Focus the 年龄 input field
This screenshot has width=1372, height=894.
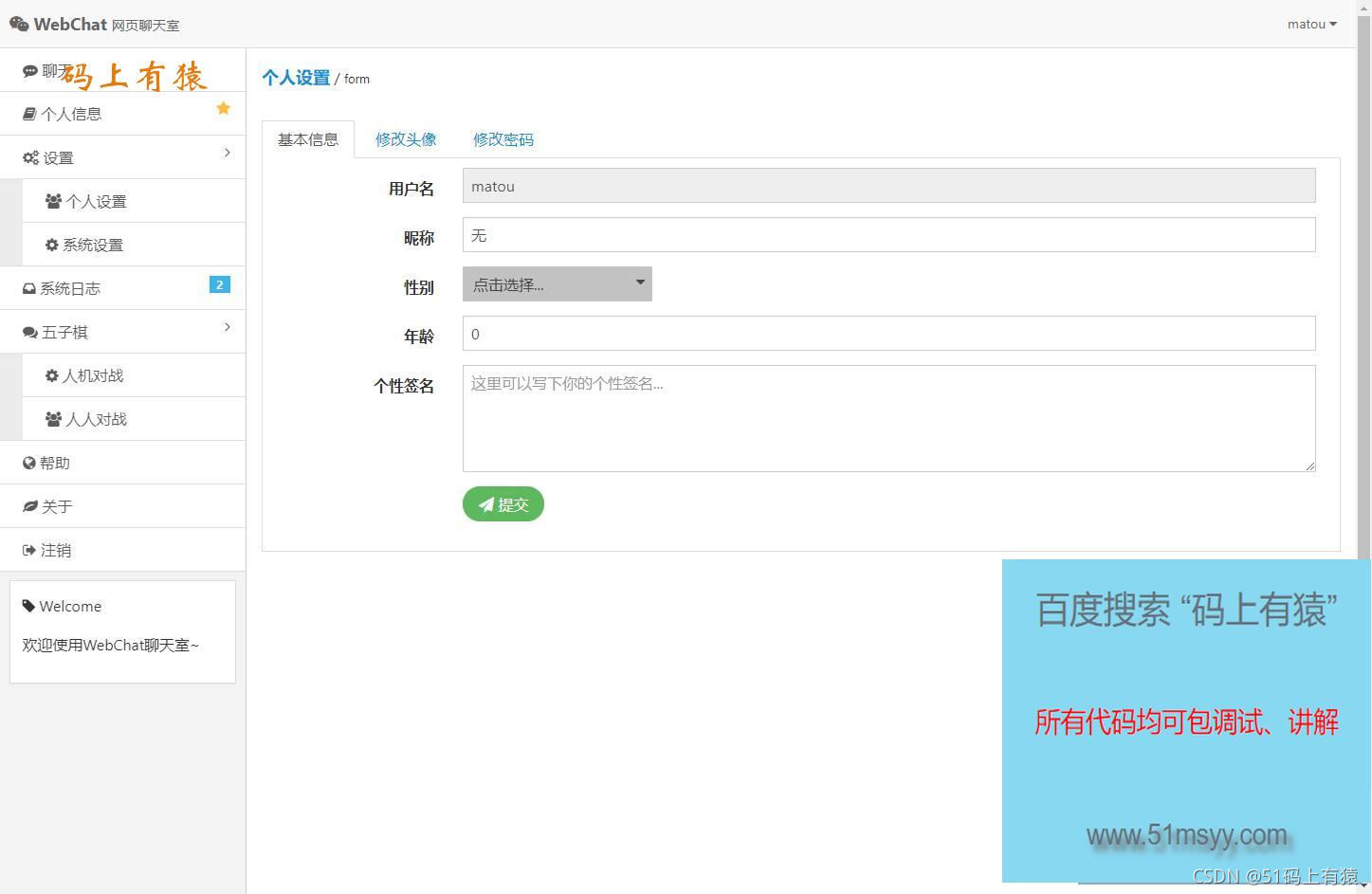click(x=889, y=334)
